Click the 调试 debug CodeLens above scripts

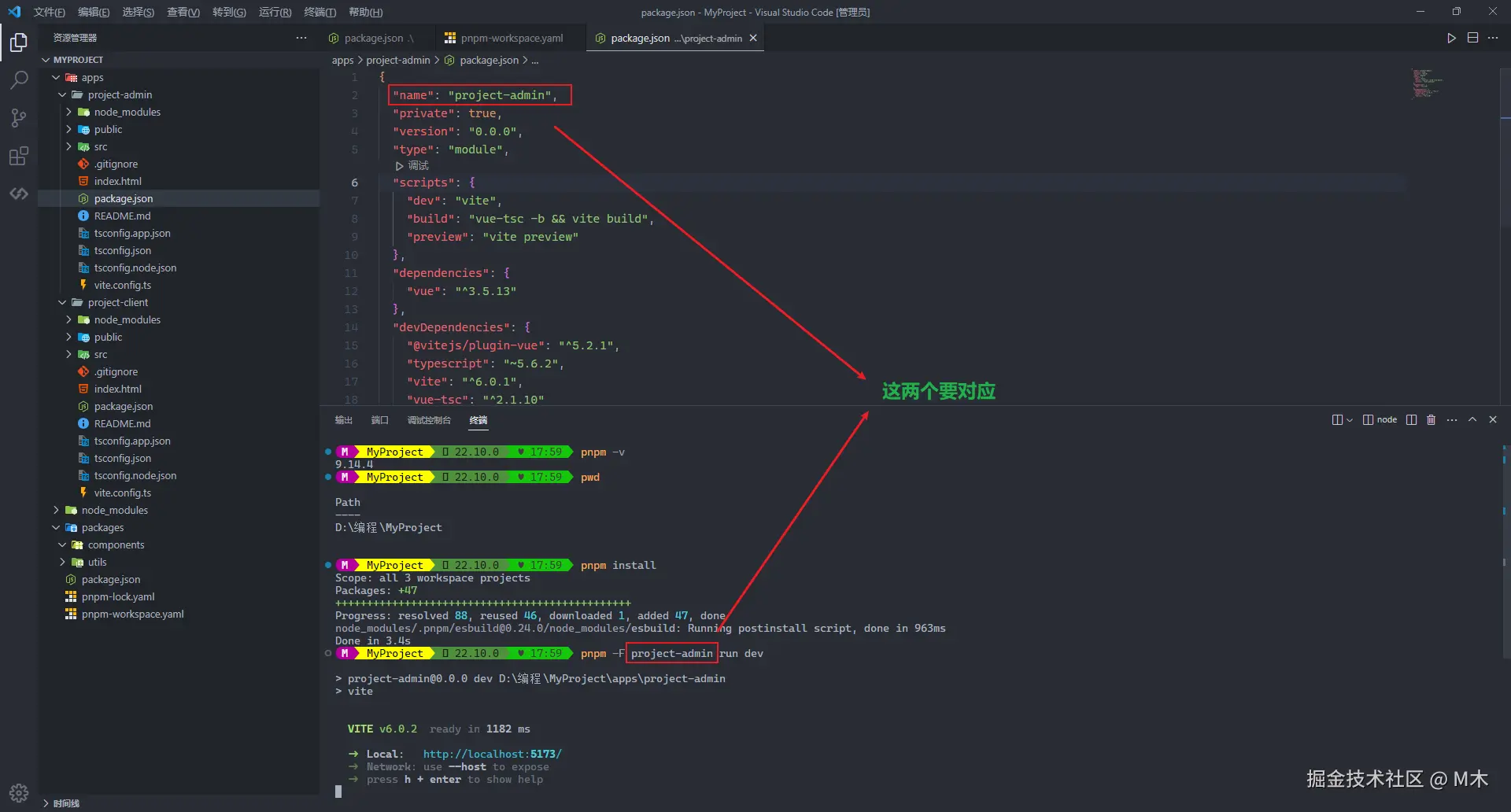tap(412, 166)
